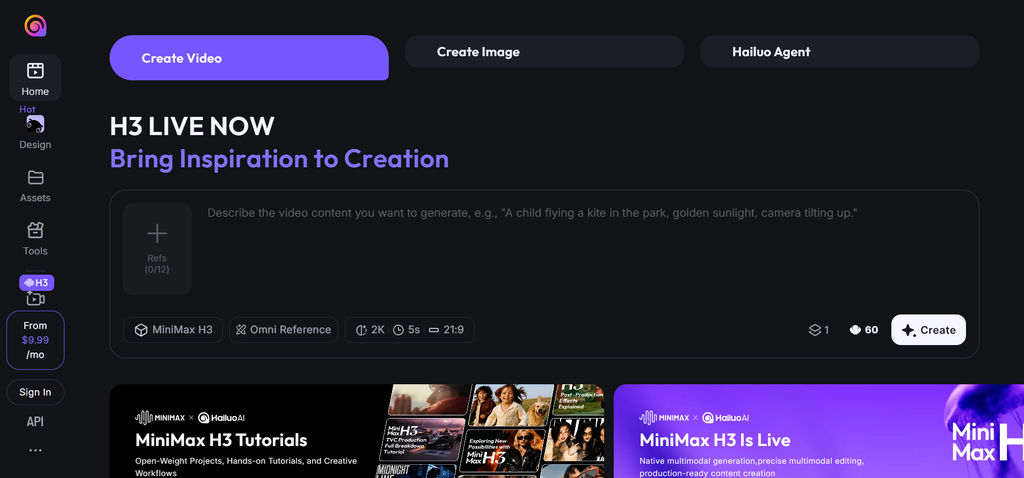Open the golden retriever tutorial thumbnail
The height and width of the screenshot is (478, 1024).
509,405
